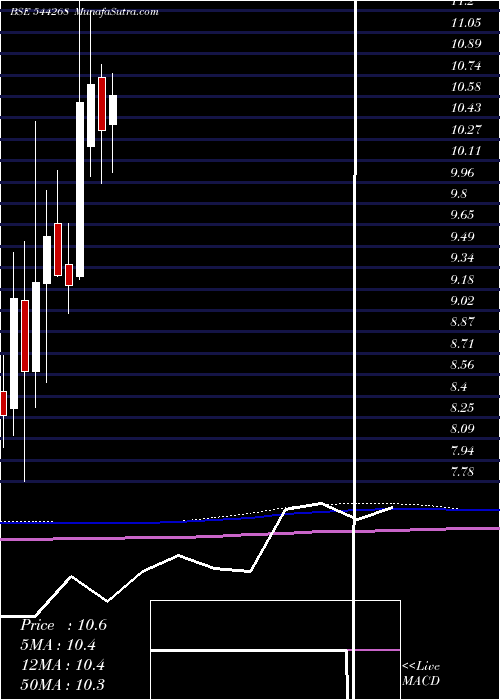500x700 pixels.
Task: Select the 9.34 price axis label
Action: tap(462, 258)
